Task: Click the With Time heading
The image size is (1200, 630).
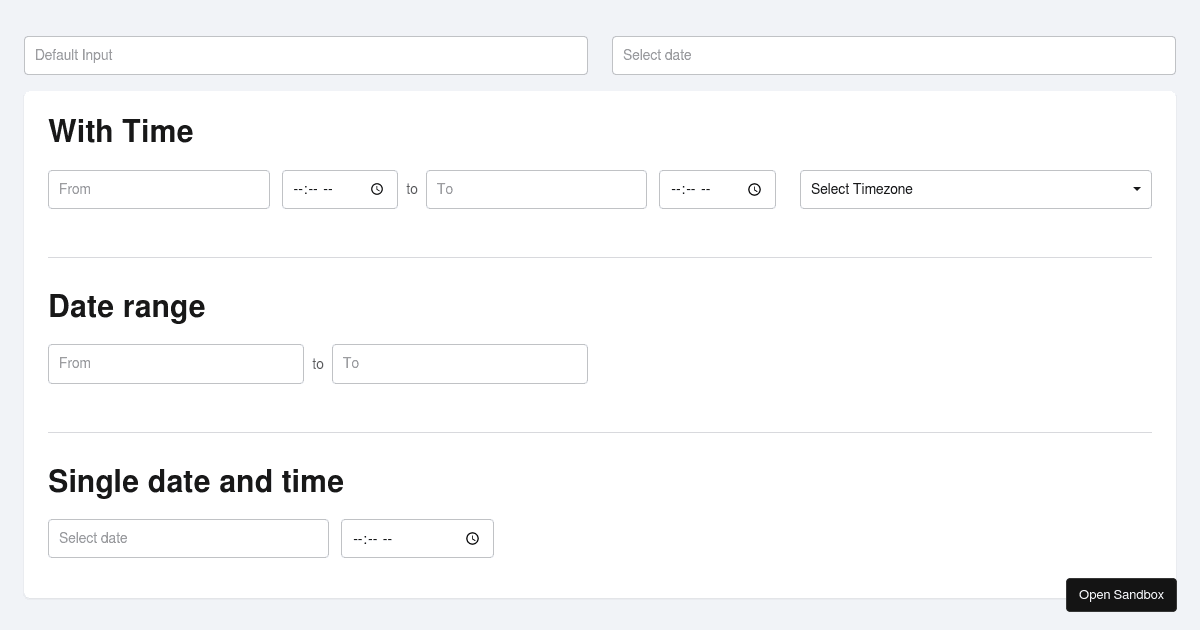Action: click(121, 131)
